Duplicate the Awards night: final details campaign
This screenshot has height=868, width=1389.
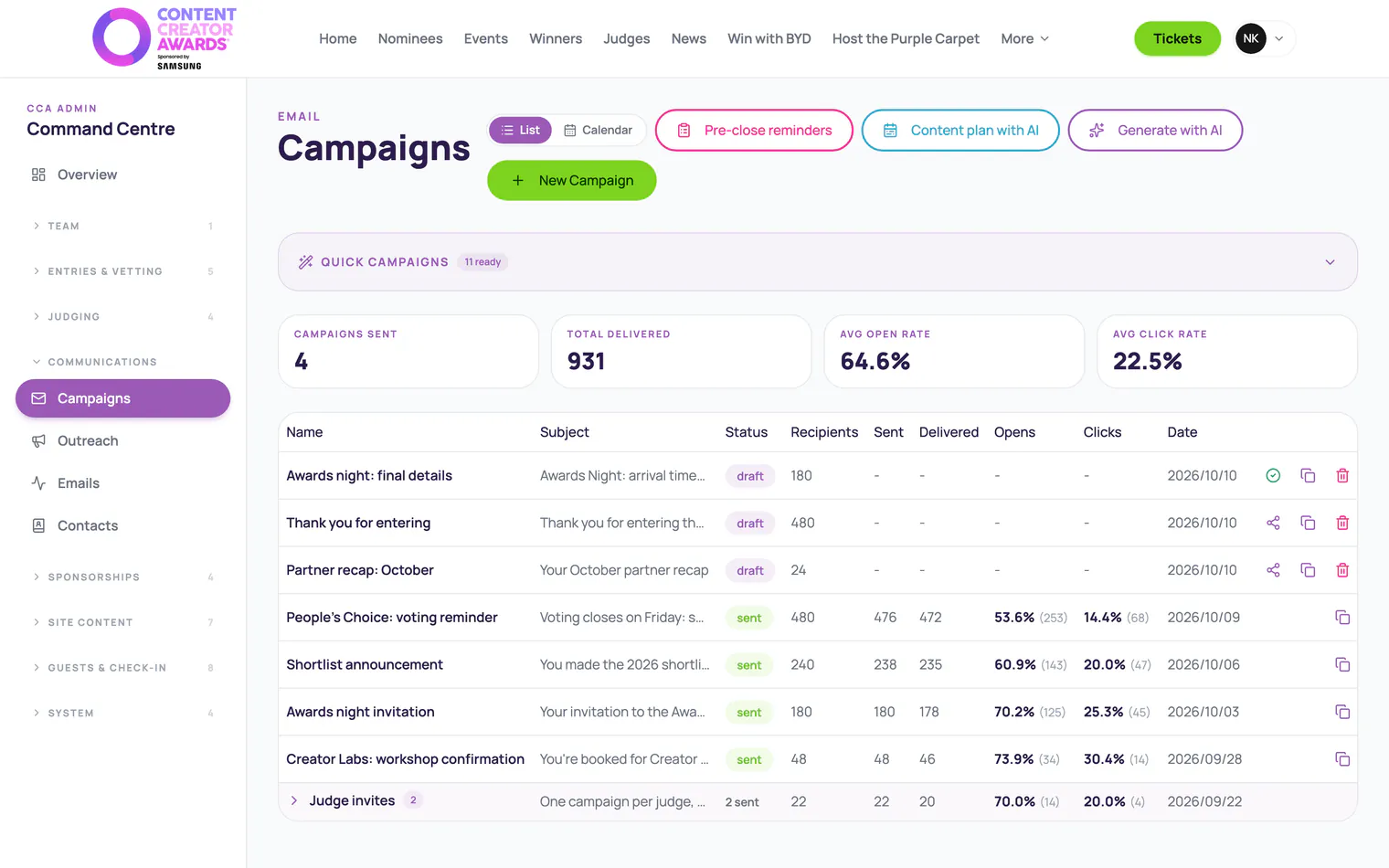(1308, 475)
